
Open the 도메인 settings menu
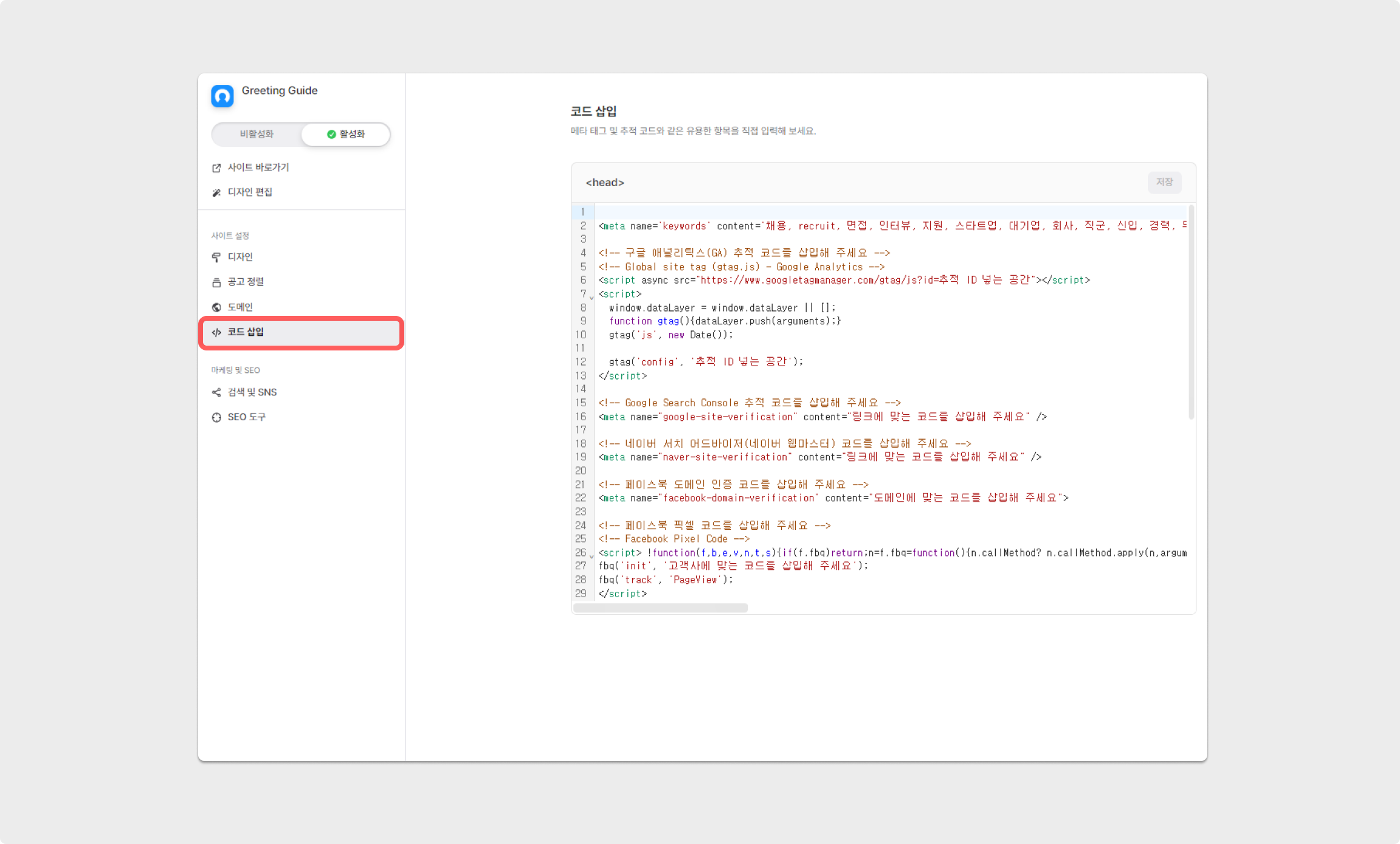point(240,307)
